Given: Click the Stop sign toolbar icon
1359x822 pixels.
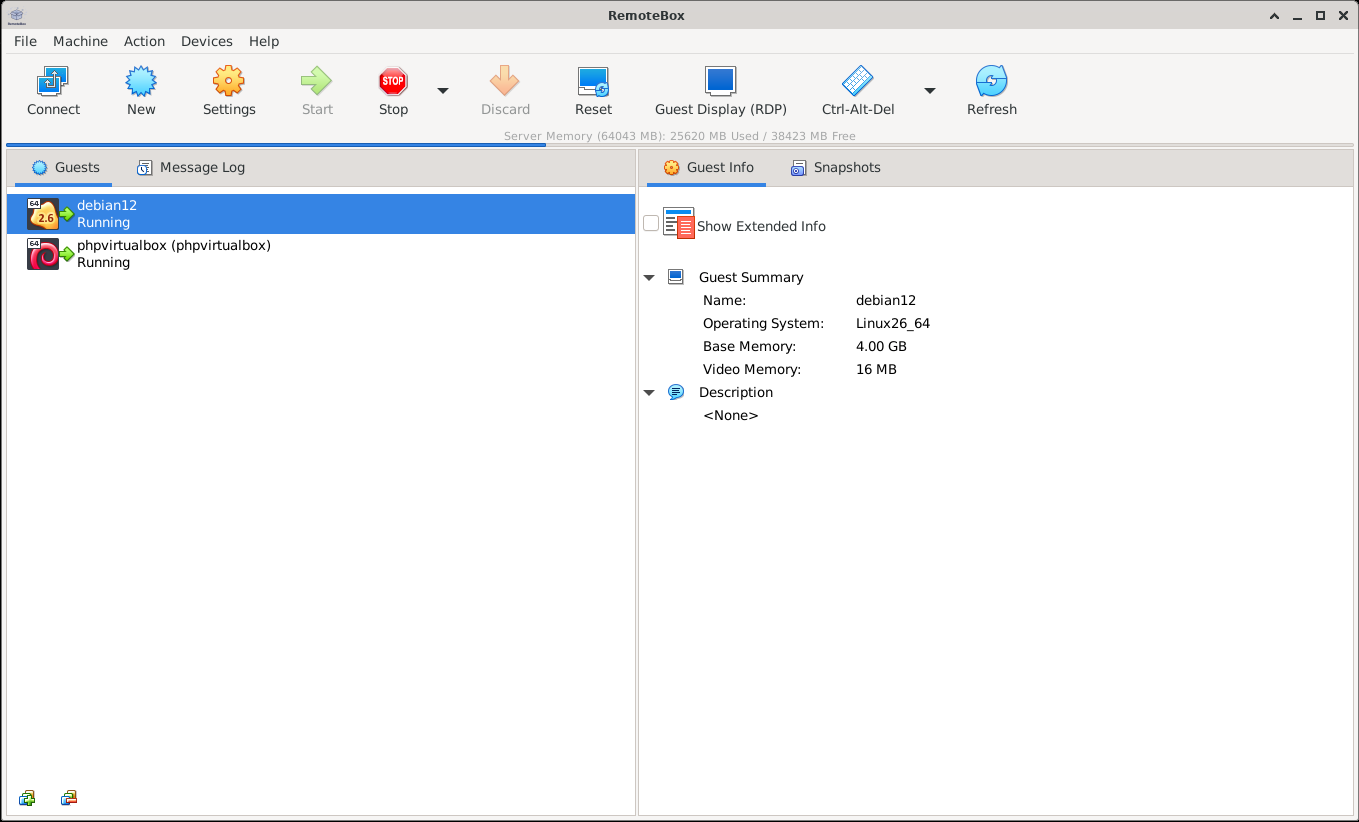Looking at the screenshot, I should [x=393, y=81].
